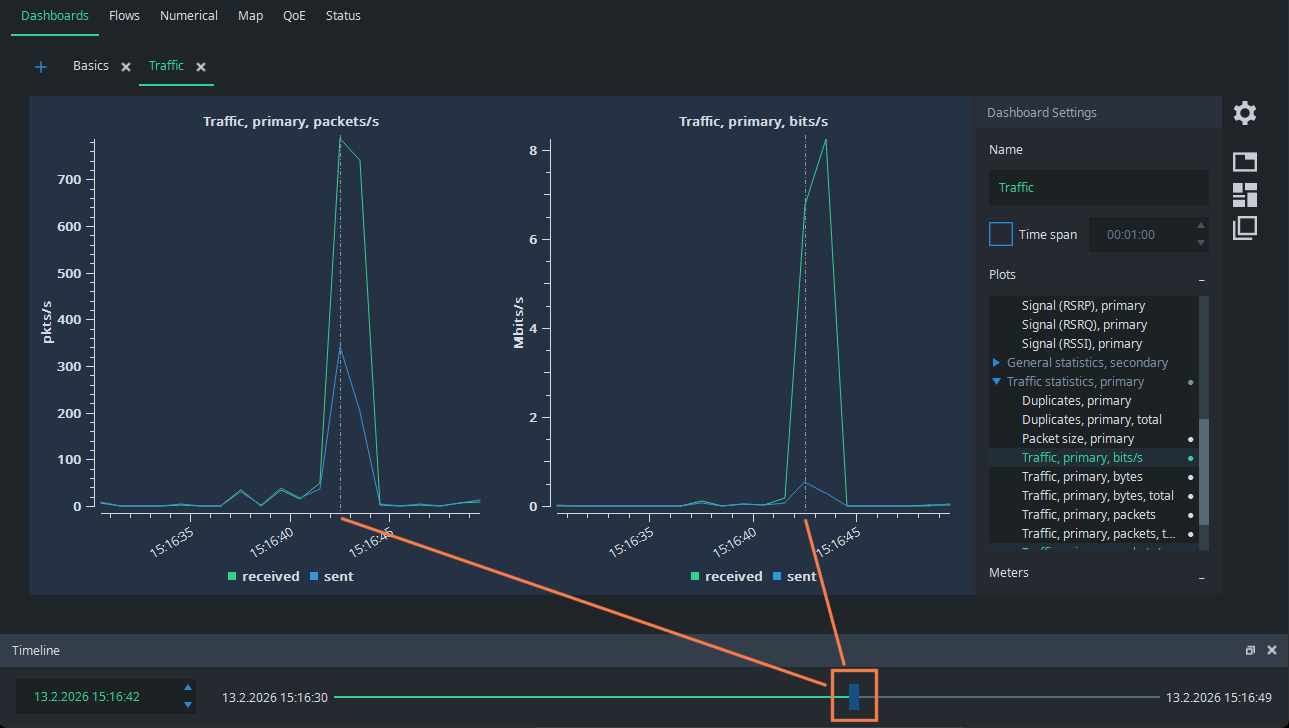Collapse Traffic statistics, primary tree node

996,382
